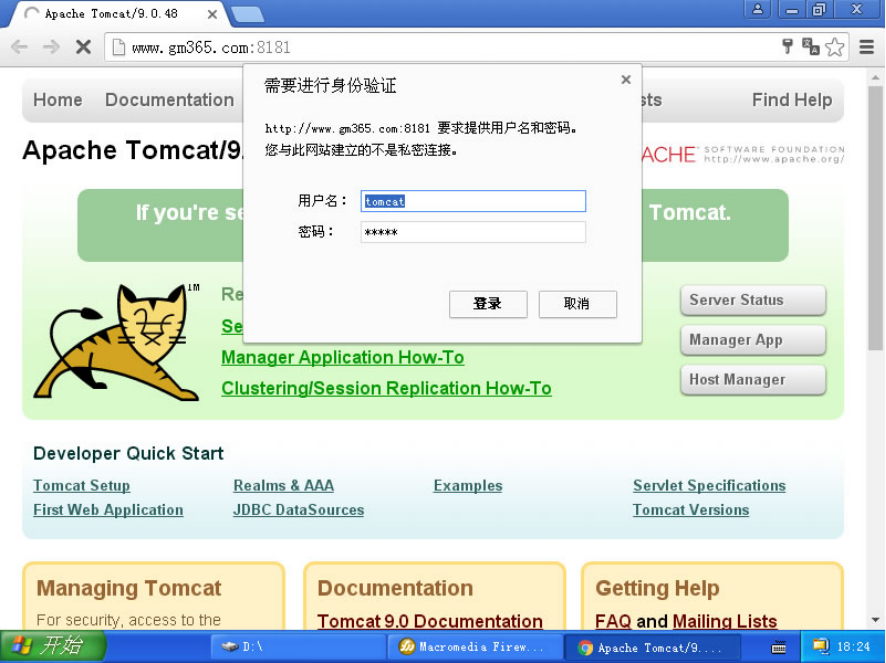This screenshot has width=886, height=663.
Task: Click the network monitor tray icon
Action: pyautogui.click(x=820, y=646)
